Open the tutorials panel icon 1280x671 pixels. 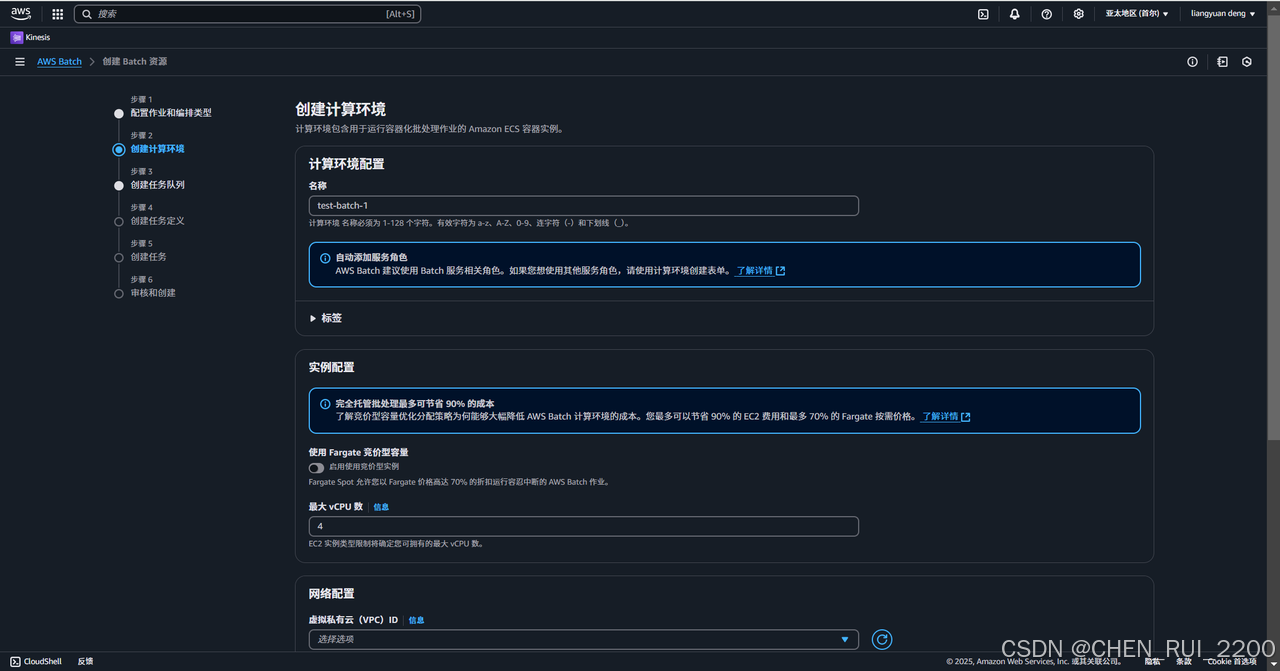pos(1222,62)
